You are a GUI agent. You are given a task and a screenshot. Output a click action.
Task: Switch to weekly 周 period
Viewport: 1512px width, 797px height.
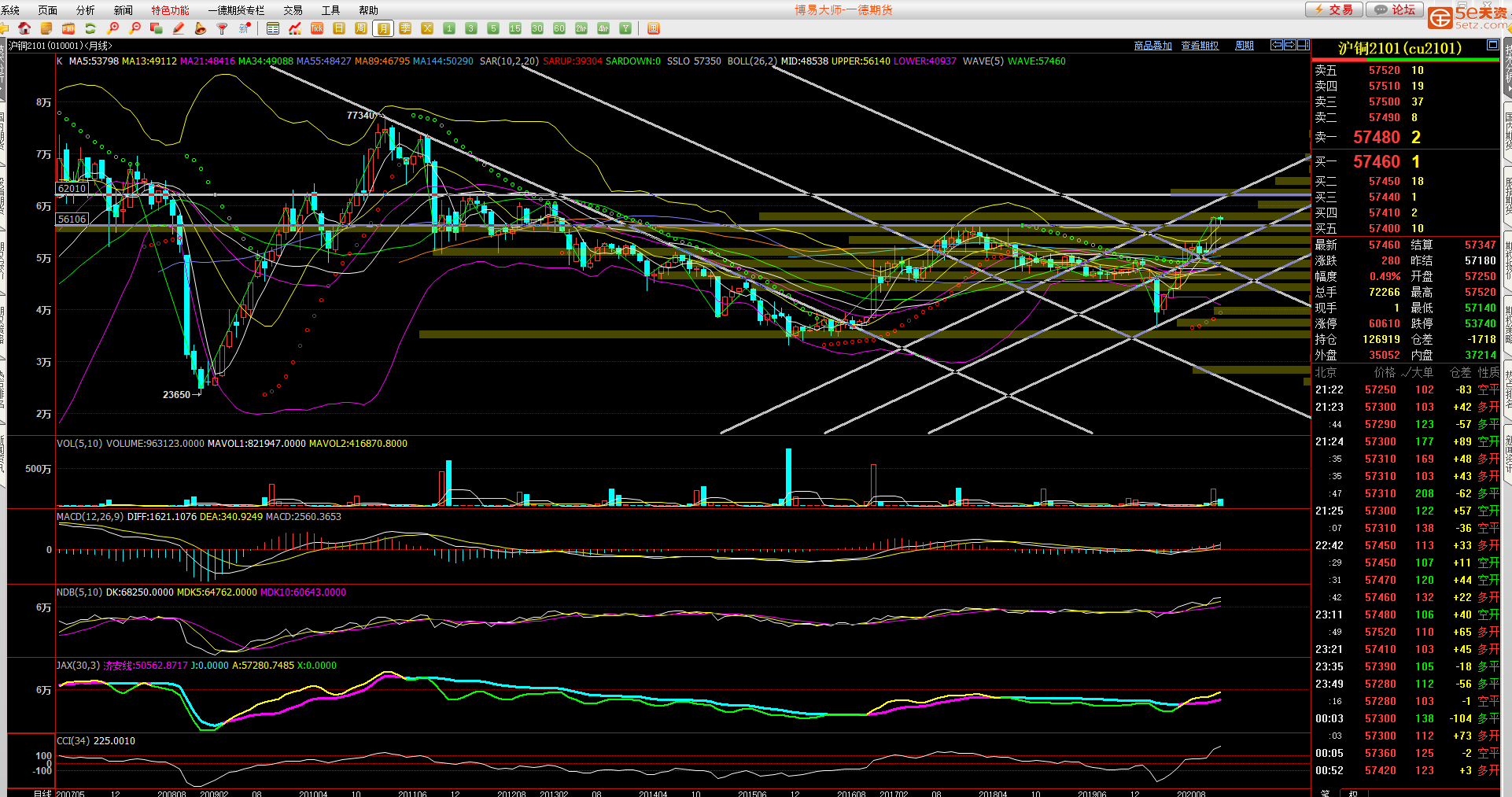361,28
